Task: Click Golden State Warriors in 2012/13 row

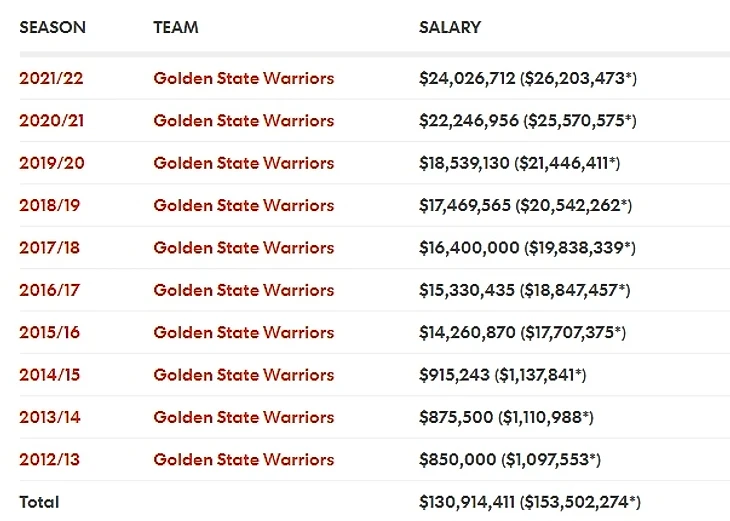Action: pos(243,459)
